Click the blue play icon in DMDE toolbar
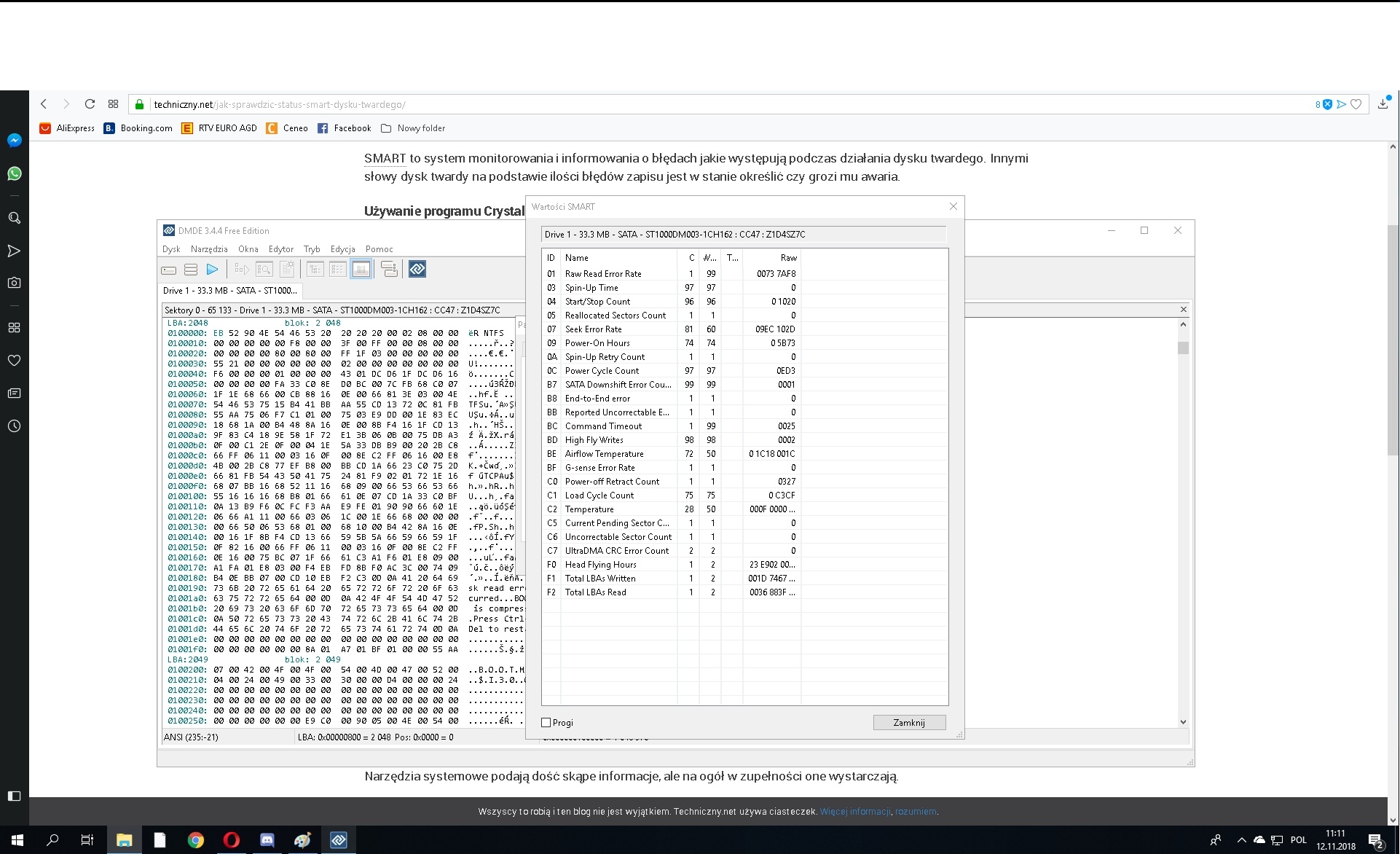Image resolution: width=1400 pixels, height=854 pixels. 213,270
